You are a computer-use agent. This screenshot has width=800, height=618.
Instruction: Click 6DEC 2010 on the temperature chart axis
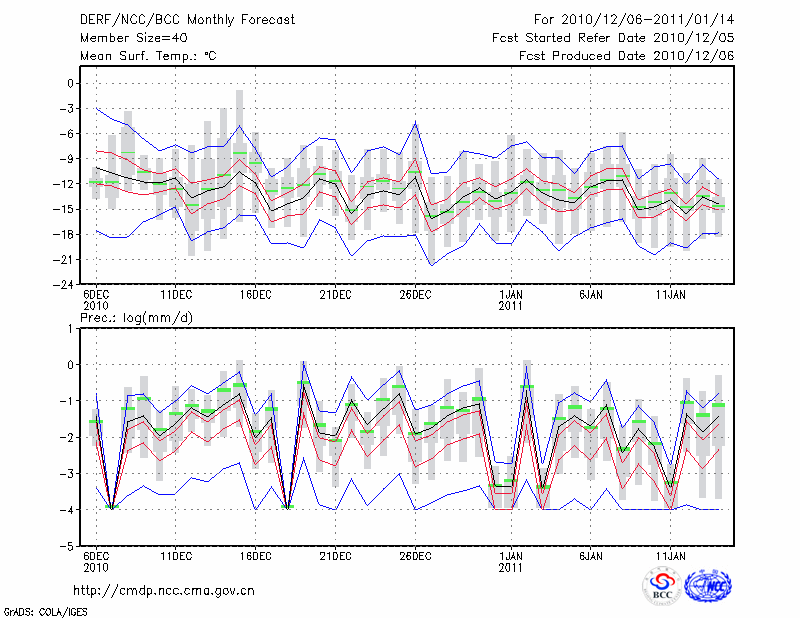click(96, 300)
